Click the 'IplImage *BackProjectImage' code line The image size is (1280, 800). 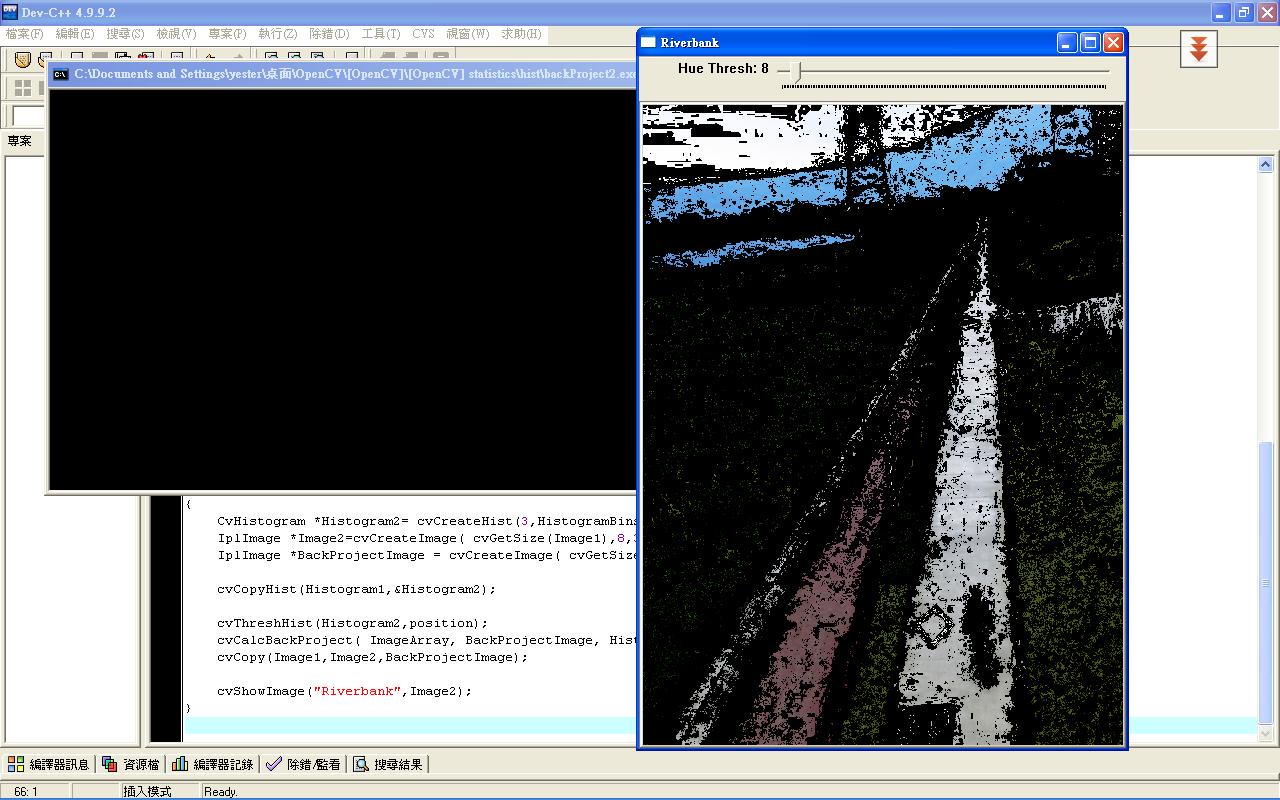427,555
